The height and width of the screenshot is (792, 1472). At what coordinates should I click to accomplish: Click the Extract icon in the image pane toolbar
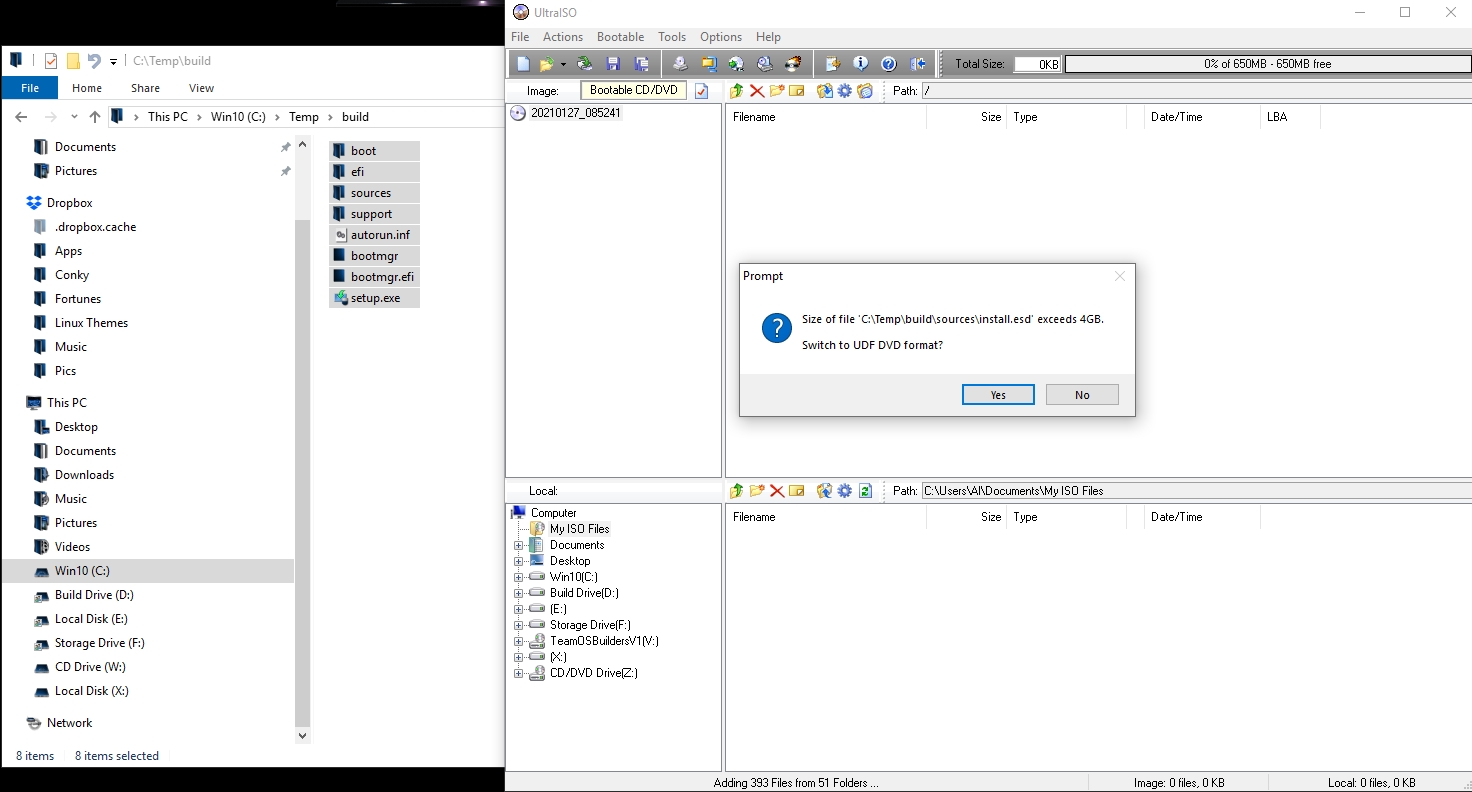pyautogui.click(x=825, y=91)
